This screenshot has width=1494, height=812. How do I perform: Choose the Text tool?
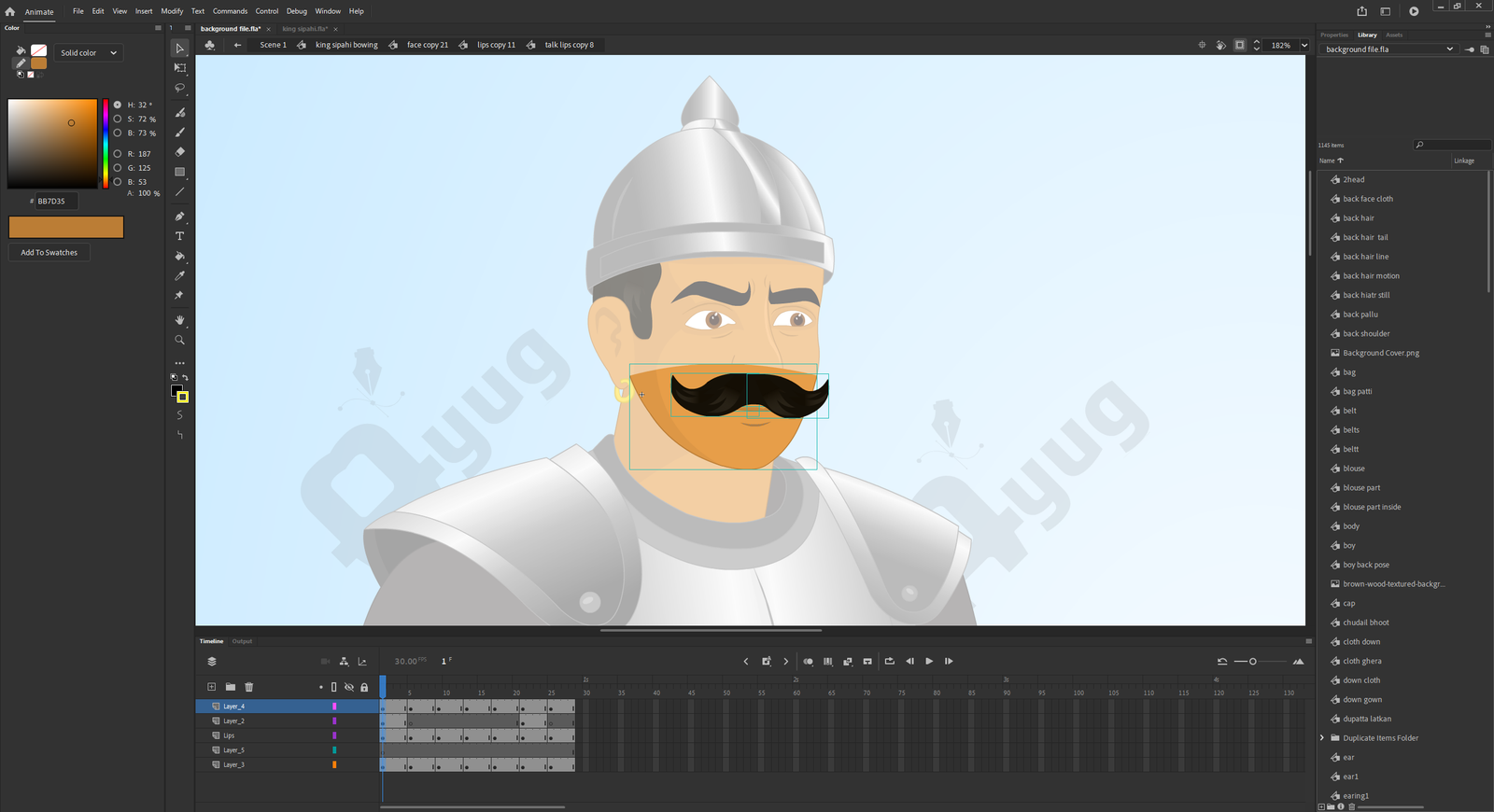(x=180, y=236)
